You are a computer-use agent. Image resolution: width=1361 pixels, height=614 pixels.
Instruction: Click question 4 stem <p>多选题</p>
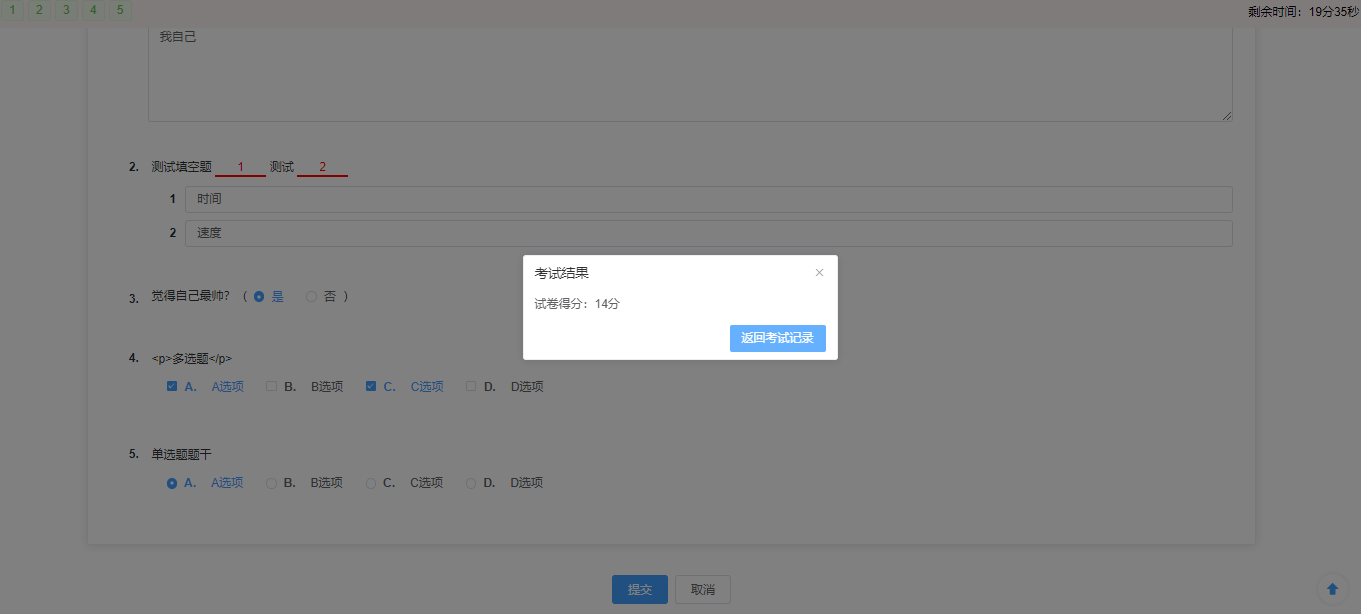191,358
